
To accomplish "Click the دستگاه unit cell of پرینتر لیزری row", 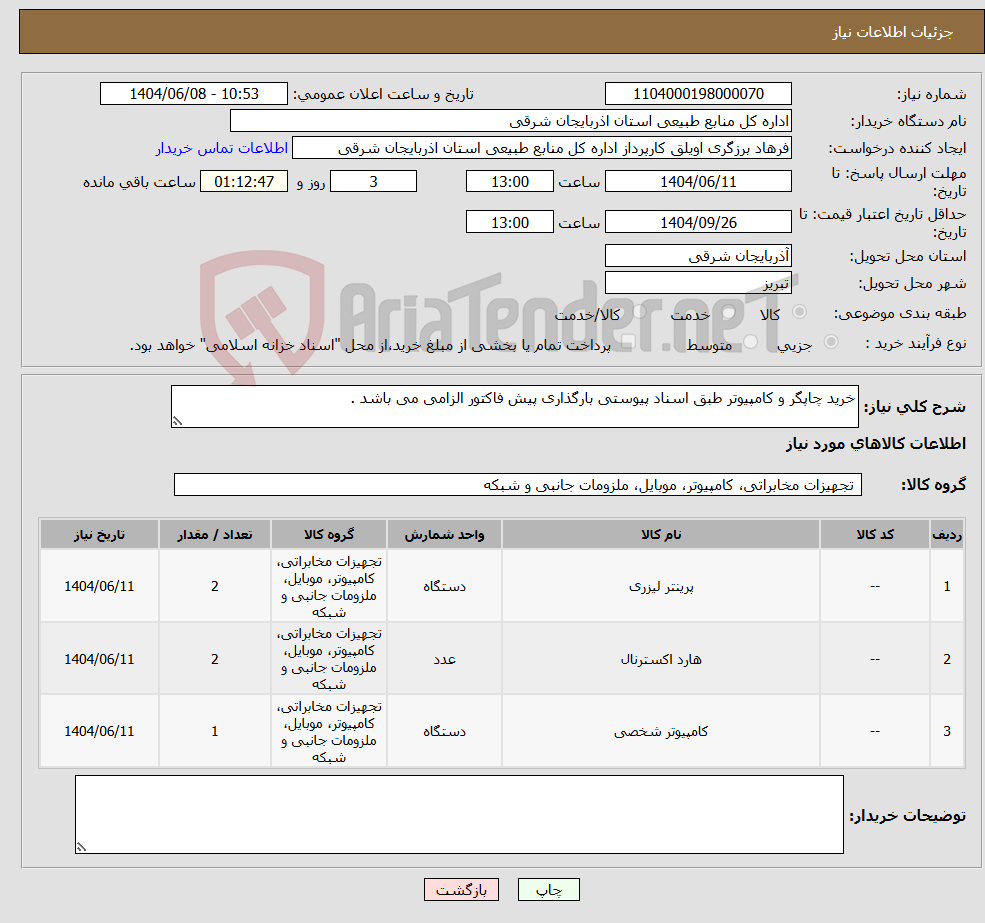I will tap(444, 586).
